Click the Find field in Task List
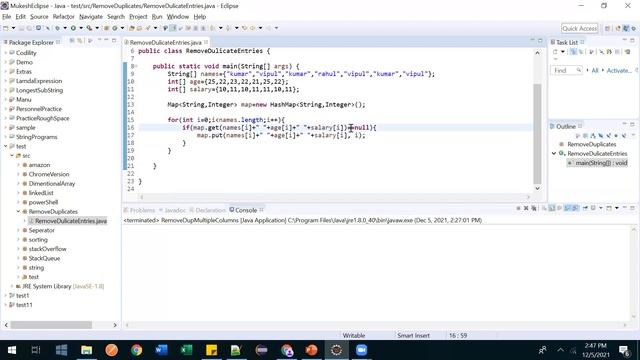640x360 pixels. (566, 71)
